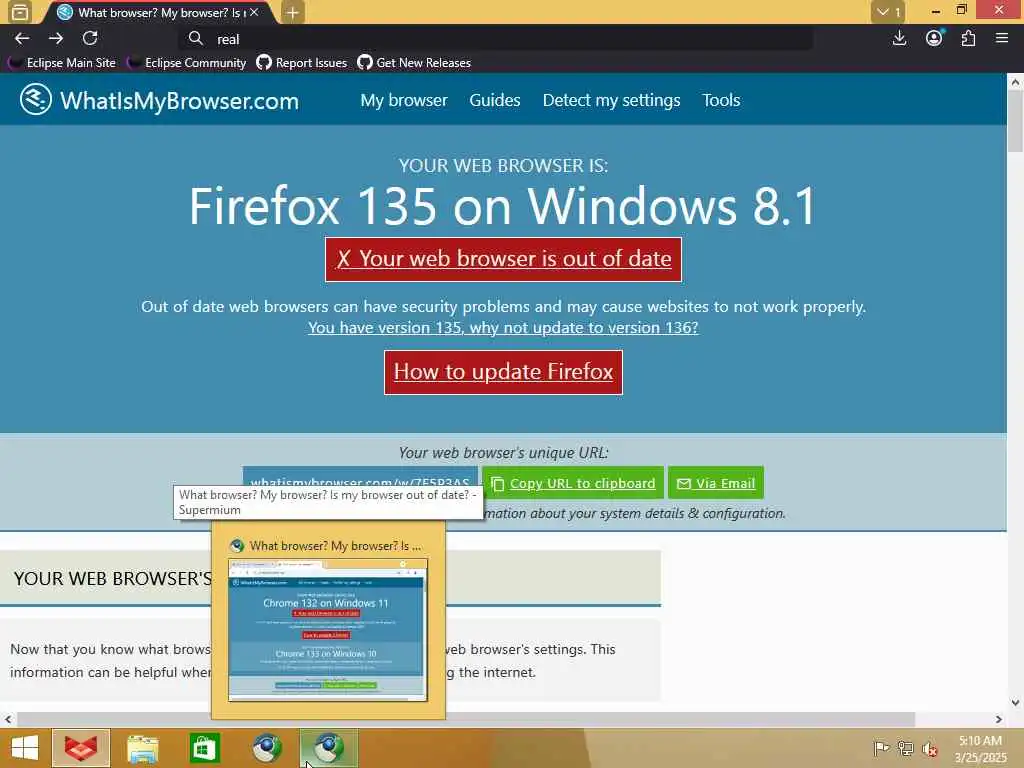Reload the page with the refresh icon
Viewport: 1024px width, 768px height.
[x=90, y=39]
